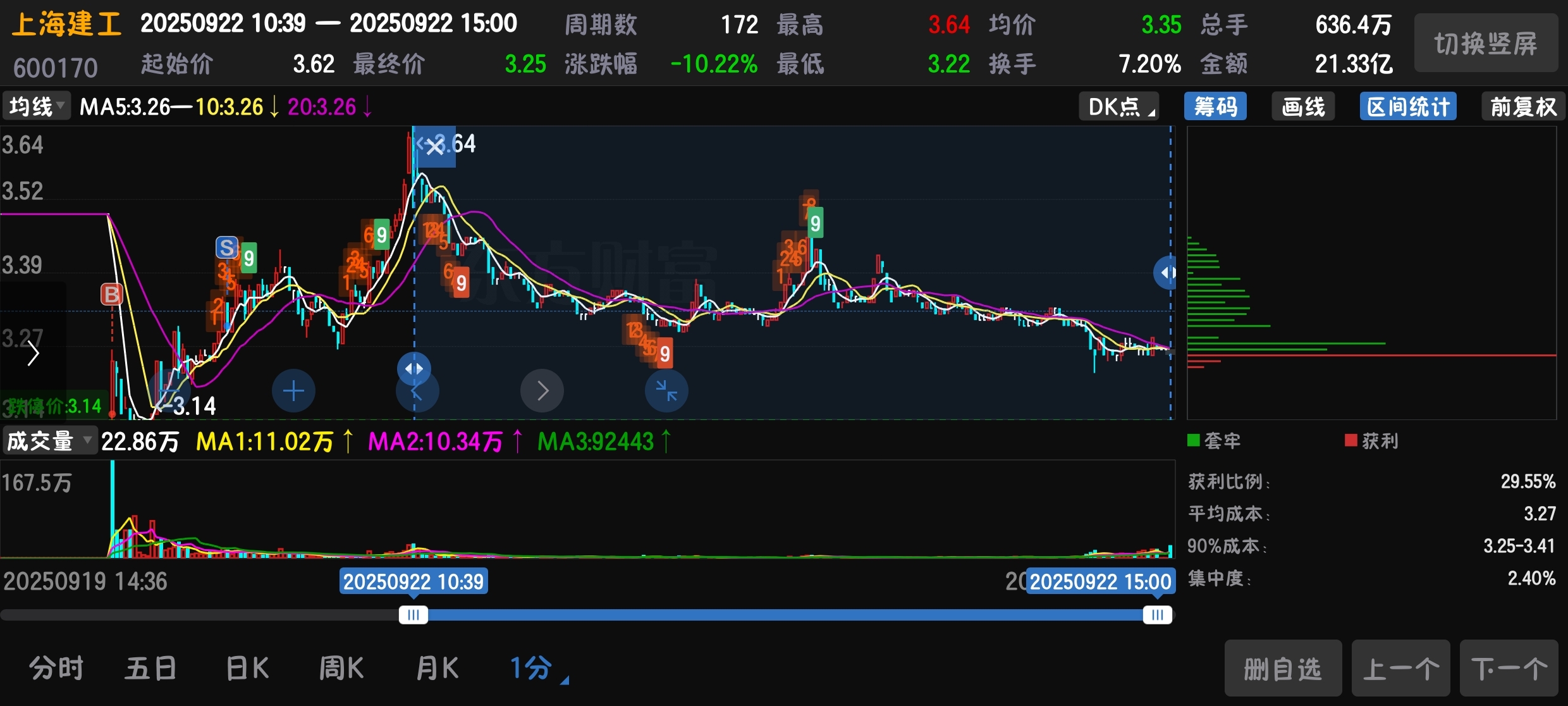Tap the shrink arrows circle icon
The image size is (1568, 706).
tap(666, 391)
